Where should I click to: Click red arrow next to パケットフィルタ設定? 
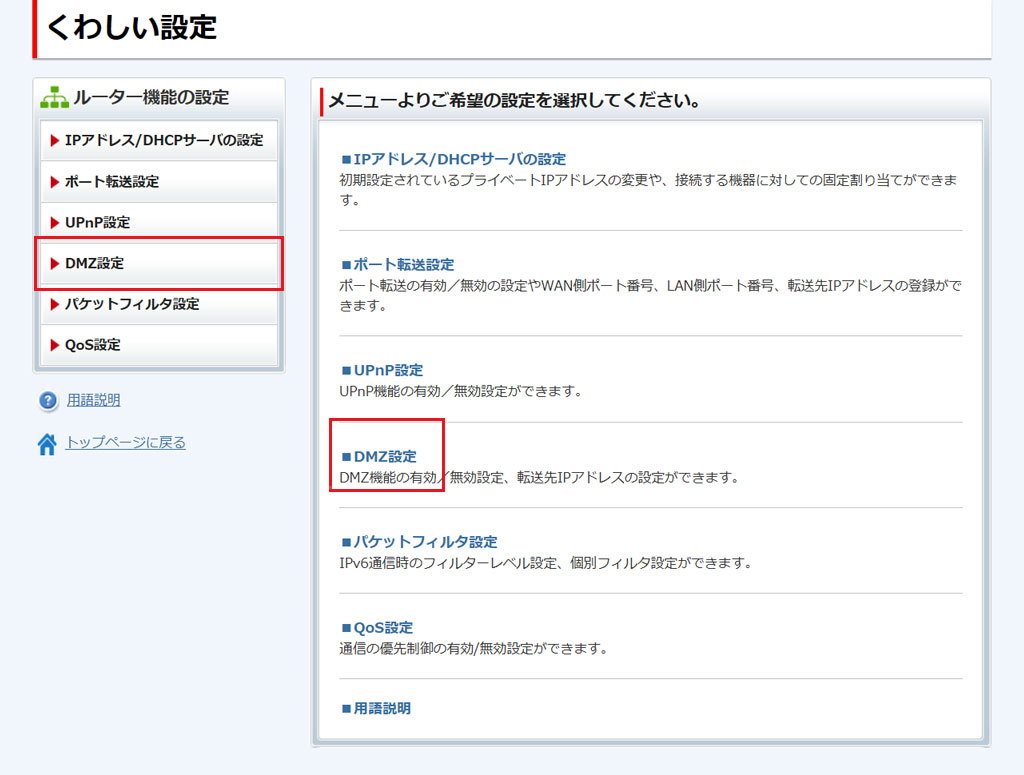click(x=55, y=304)
